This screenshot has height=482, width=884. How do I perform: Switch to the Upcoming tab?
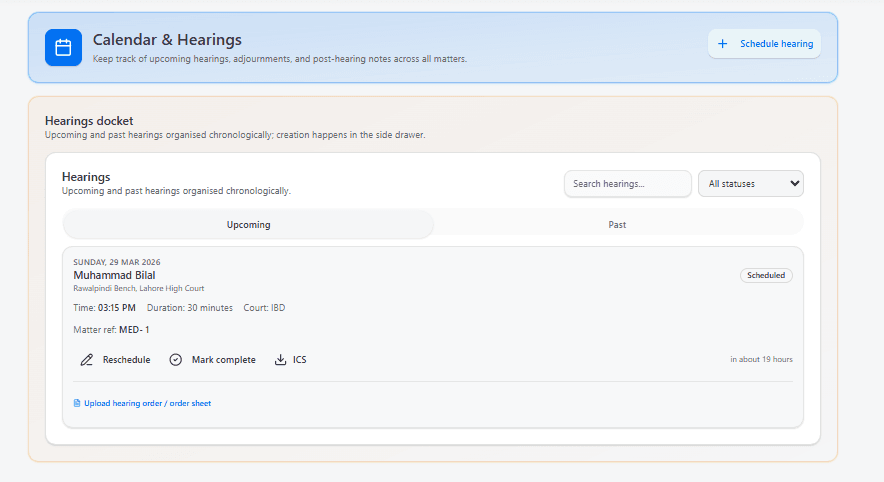pyautogui.click(x=248, y=225)
